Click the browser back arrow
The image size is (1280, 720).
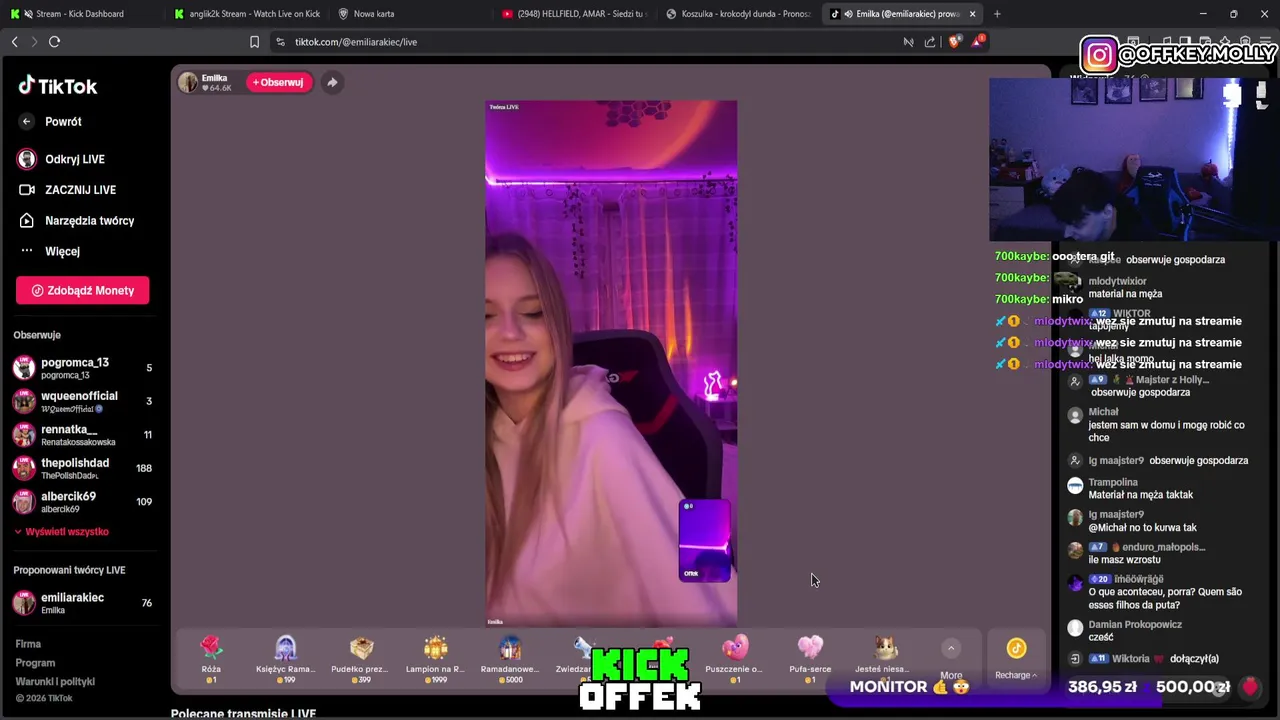pyautogui.click(x=14, y=42)
